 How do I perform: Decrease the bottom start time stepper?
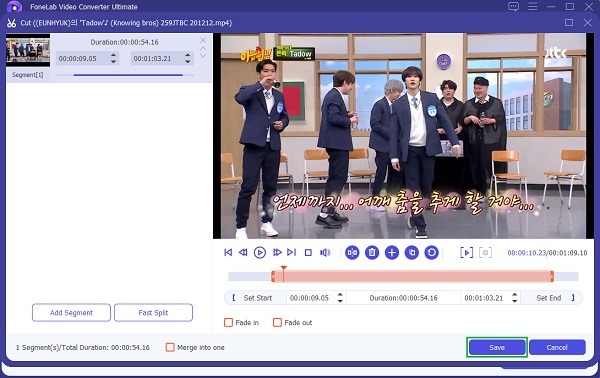tap(340, 301)
